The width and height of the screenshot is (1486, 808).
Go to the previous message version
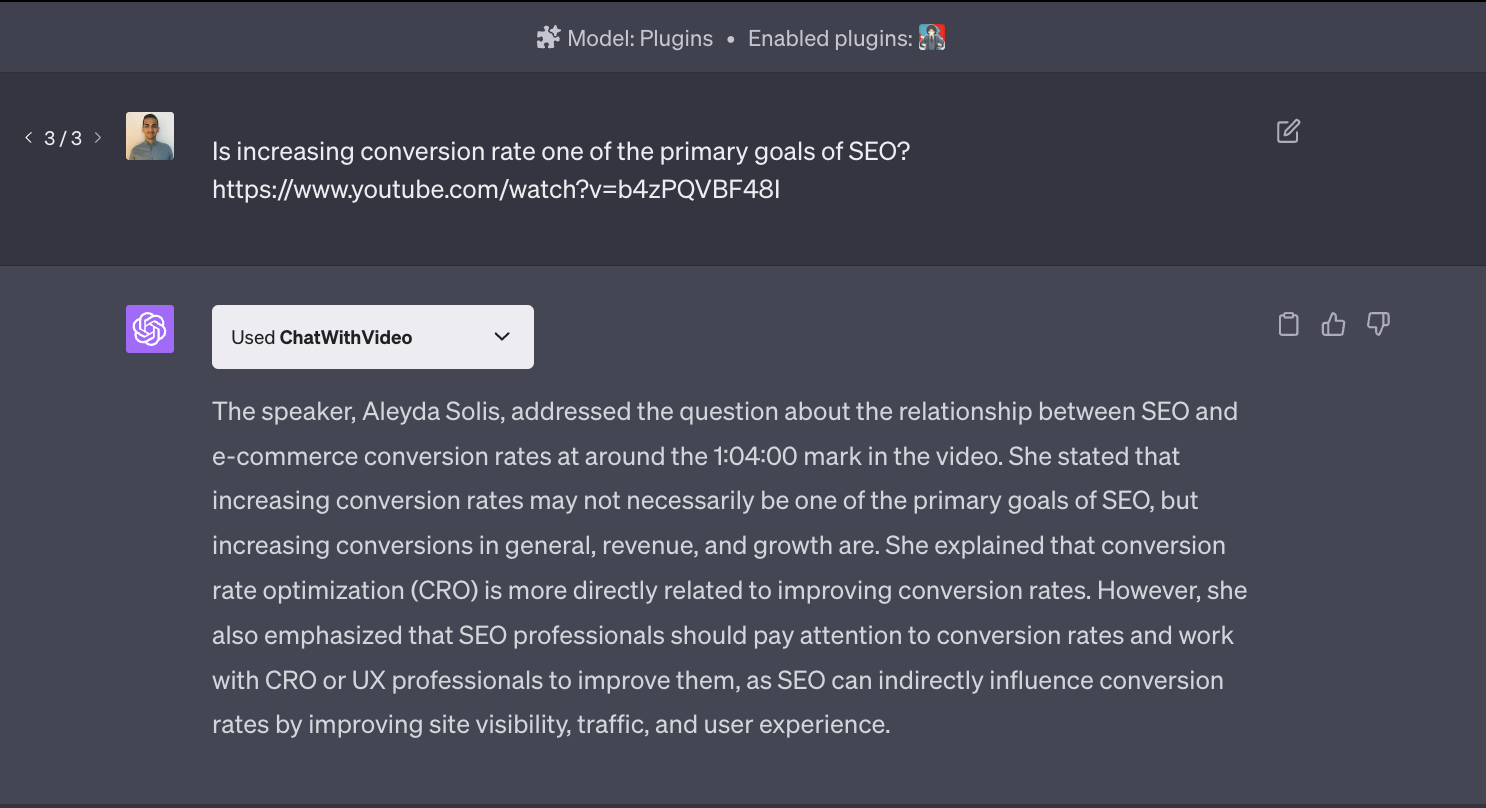click(x=28, y=137)
